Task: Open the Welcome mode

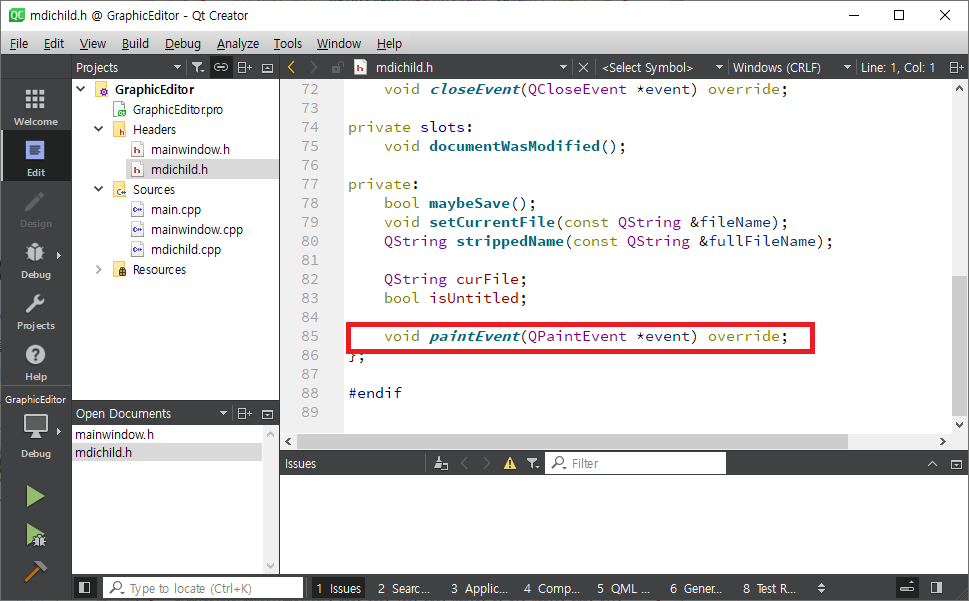Action: point(36,106)
